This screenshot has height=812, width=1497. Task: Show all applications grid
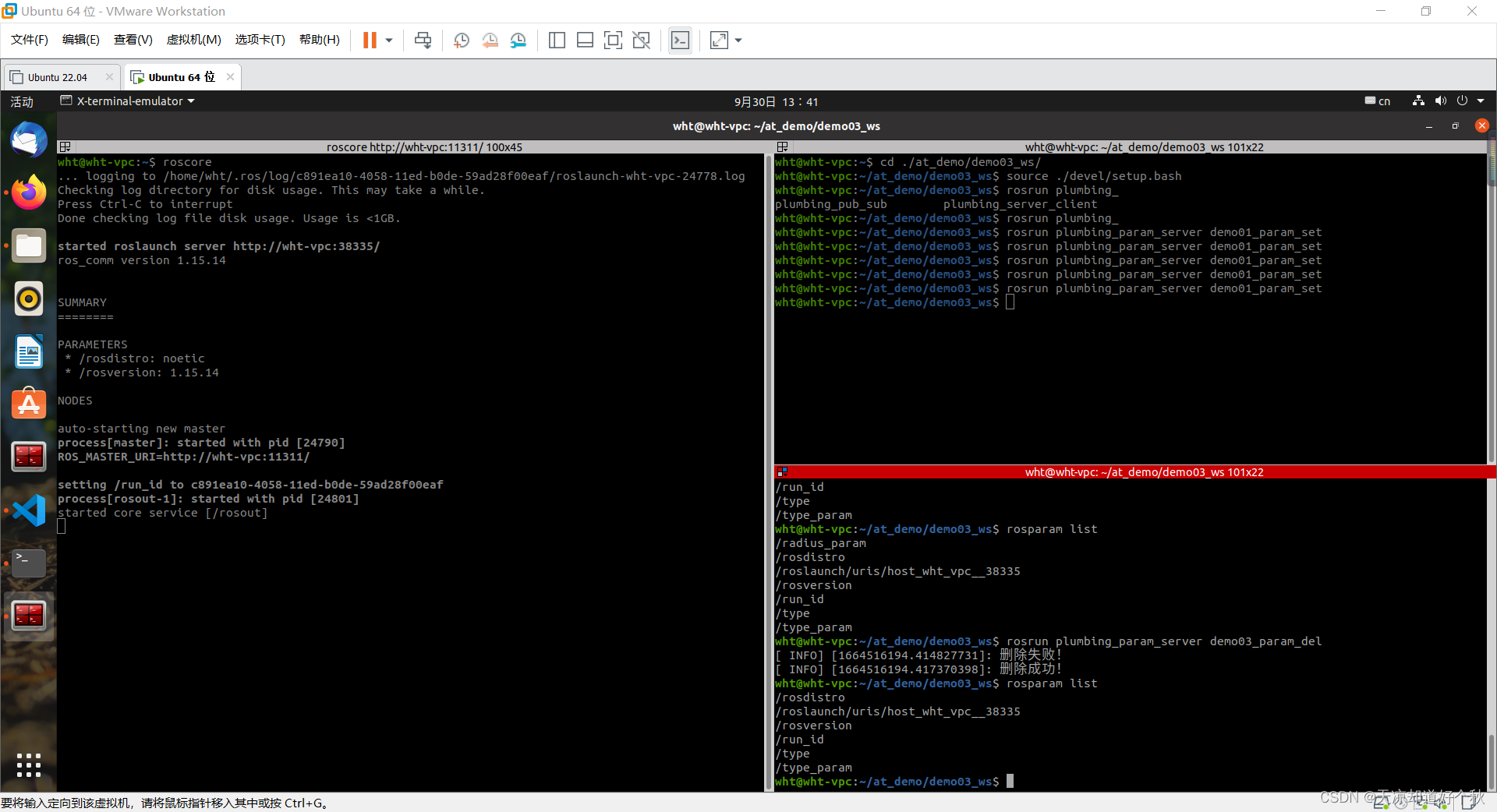29,764
